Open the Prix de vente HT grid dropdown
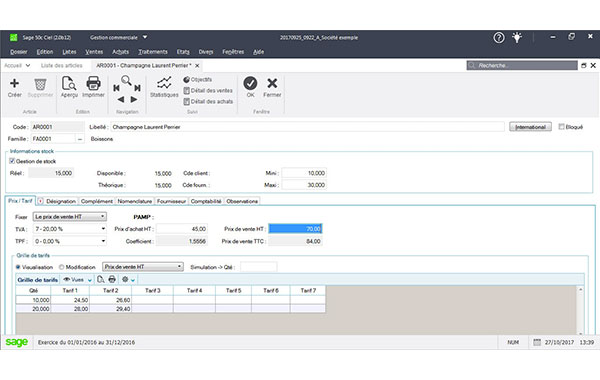Image resolution: width=600 pixels, height=380 pixels. pos(143,267)
